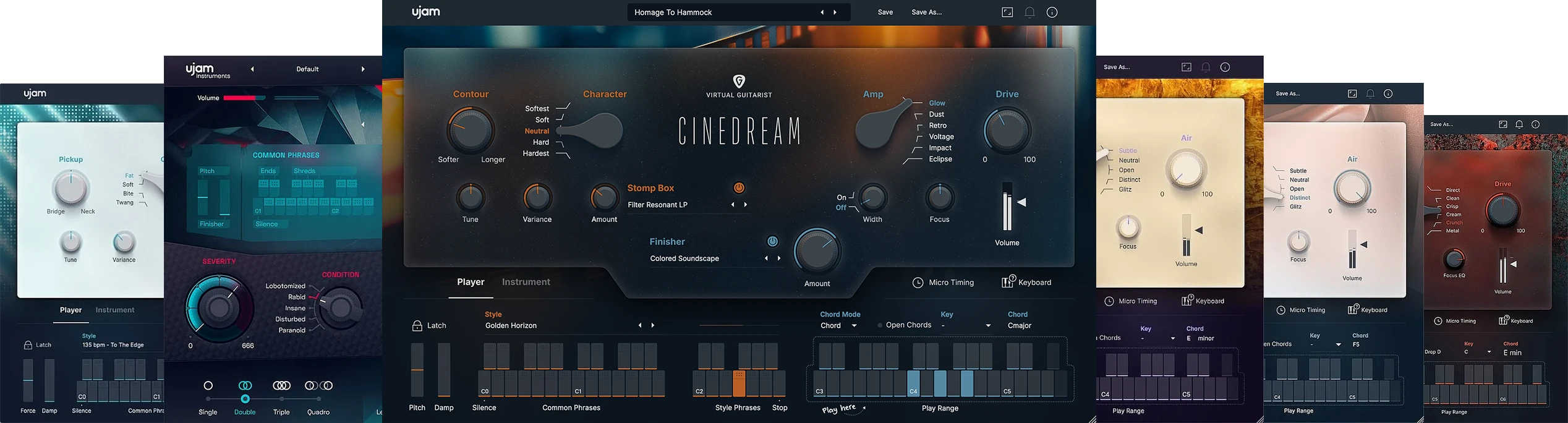Load previous preset before Homage To Hammock
Image resolution: width=1568 pixels, height=423 pixels.
[x=822, y=12]
